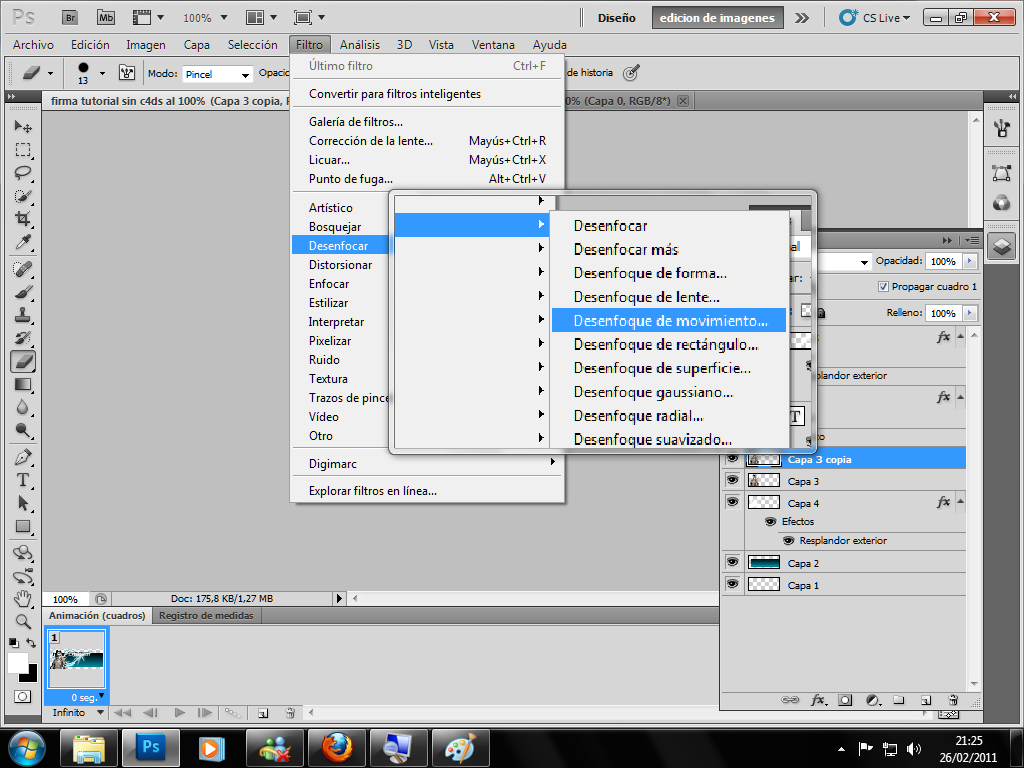Switch to Registro de medidas tab
Screen dimensions: 1024x768
[206, 615]
